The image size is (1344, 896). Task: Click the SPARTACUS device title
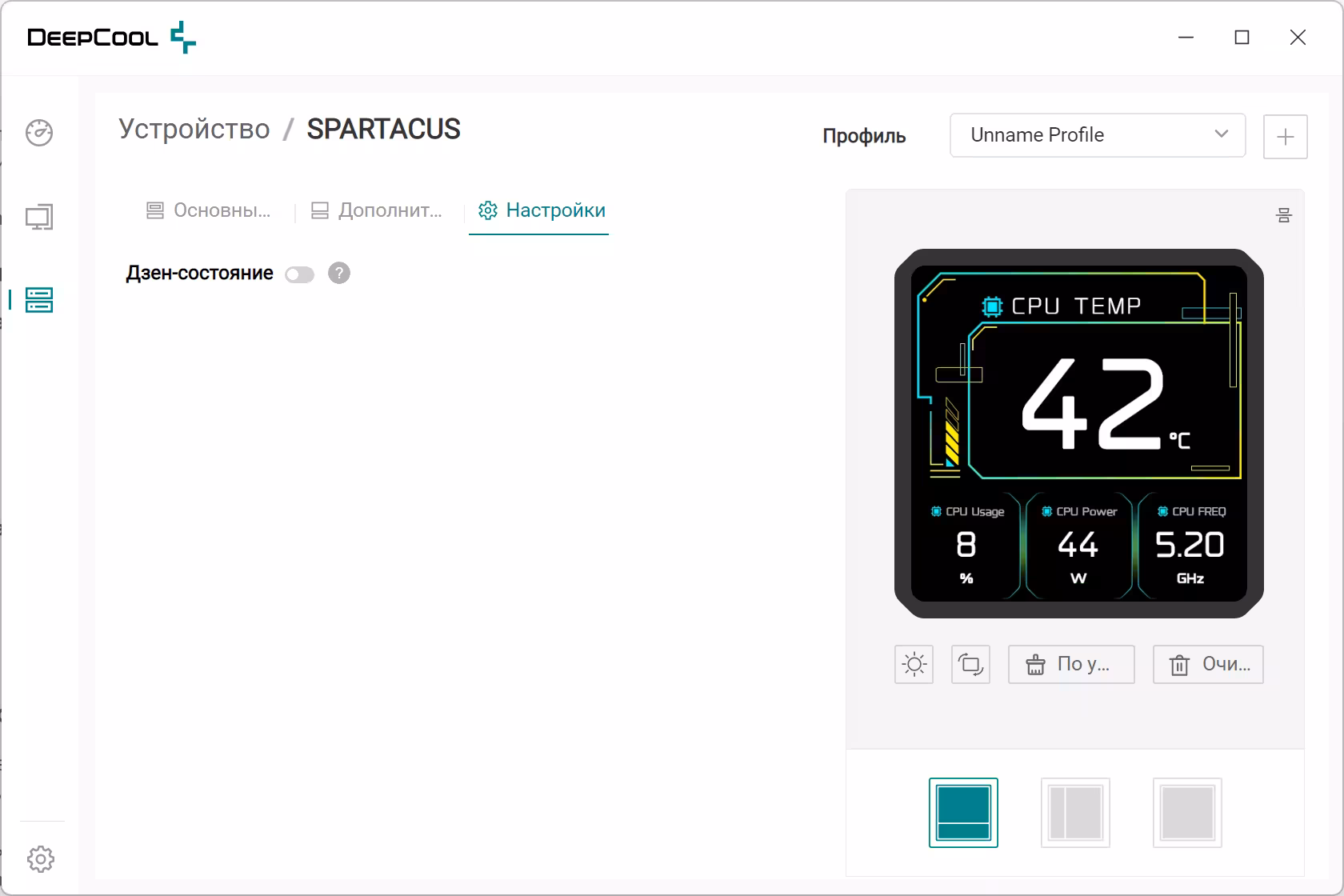point(384,129)
